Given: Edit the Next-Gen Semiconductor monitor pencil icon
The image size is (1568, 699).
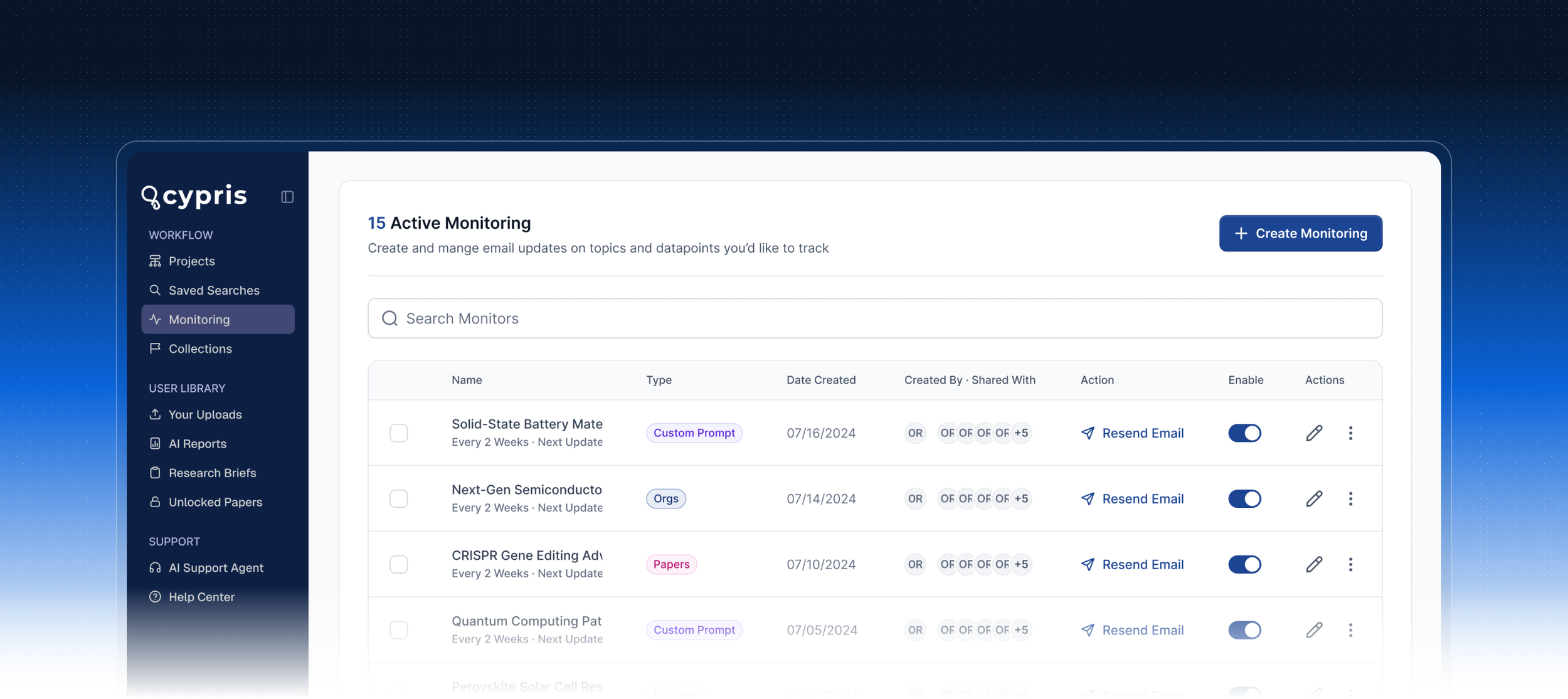Looking at the screenshot, I should [x=1314, y=498].
